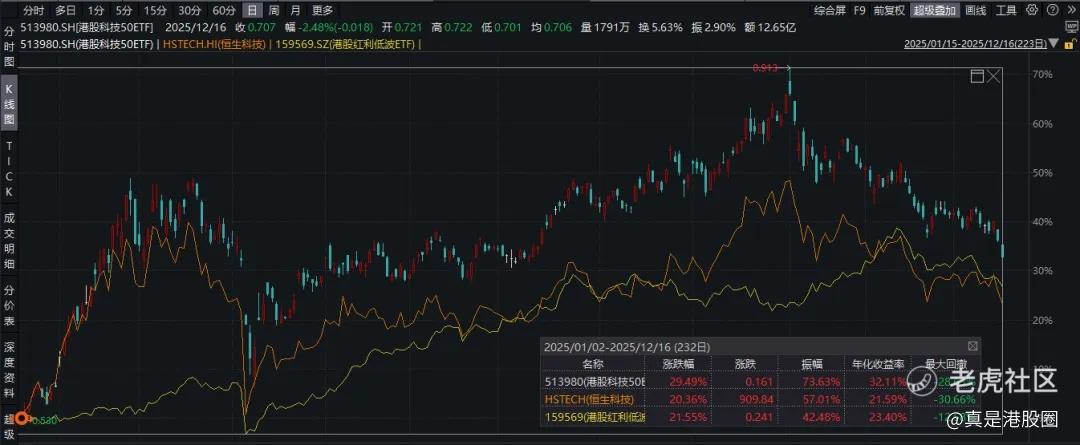The image size is (1080, 445).
Task: Close the statistics table panel
Action: [972, 346]
